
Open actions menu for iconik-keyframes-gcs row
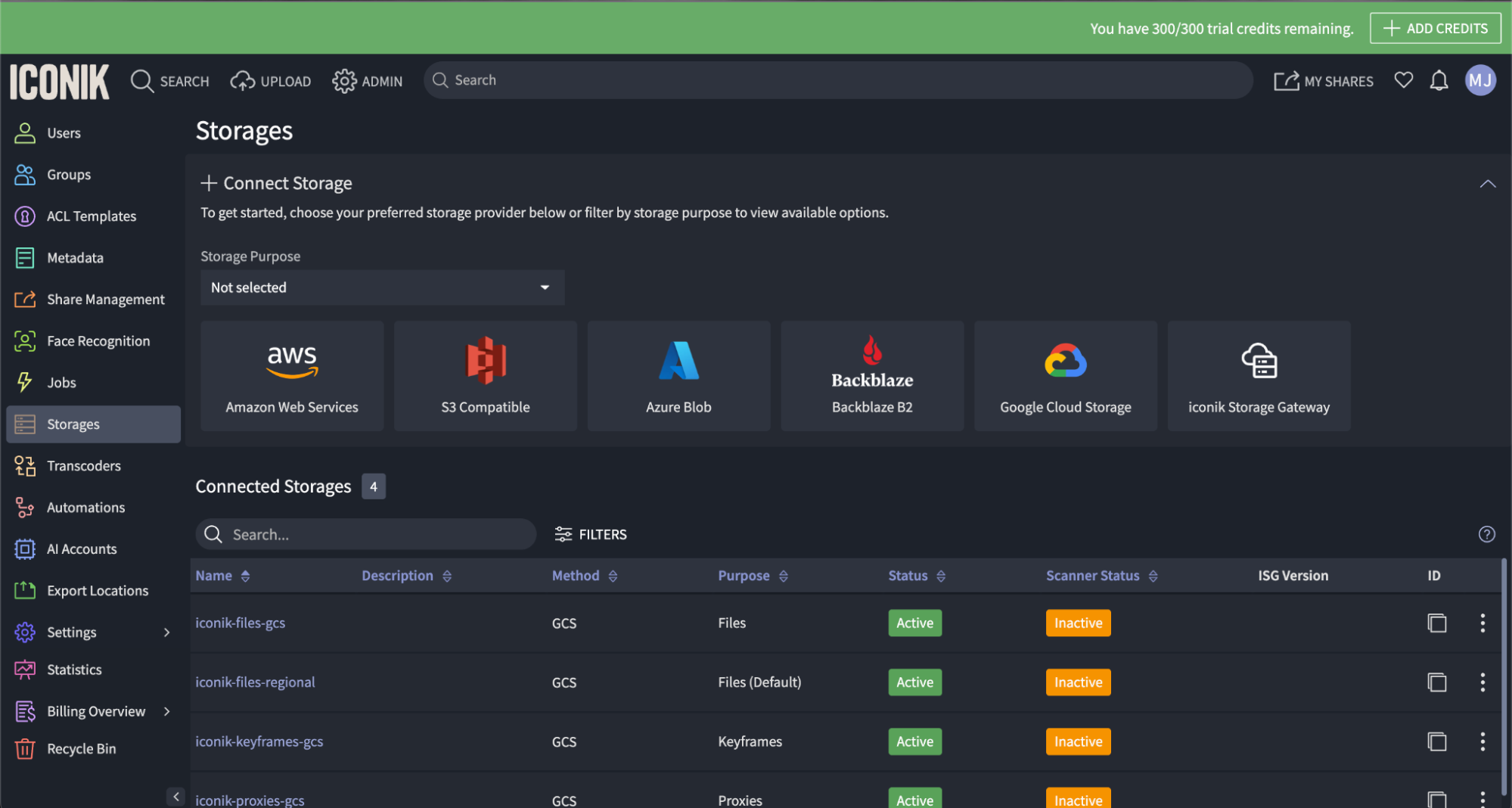pyautogui.click(x=1482, y=741)
